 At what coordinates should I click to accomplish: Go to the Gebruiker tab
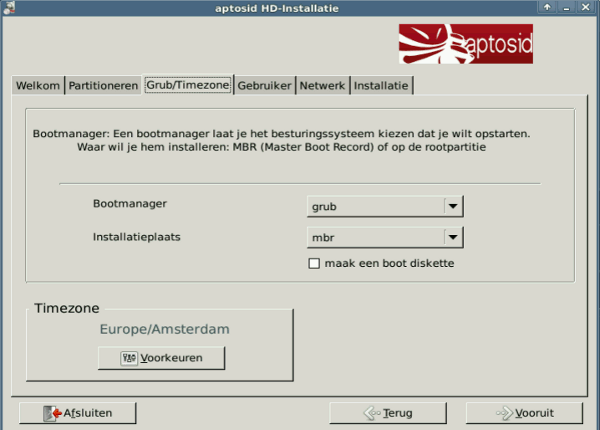264,86
